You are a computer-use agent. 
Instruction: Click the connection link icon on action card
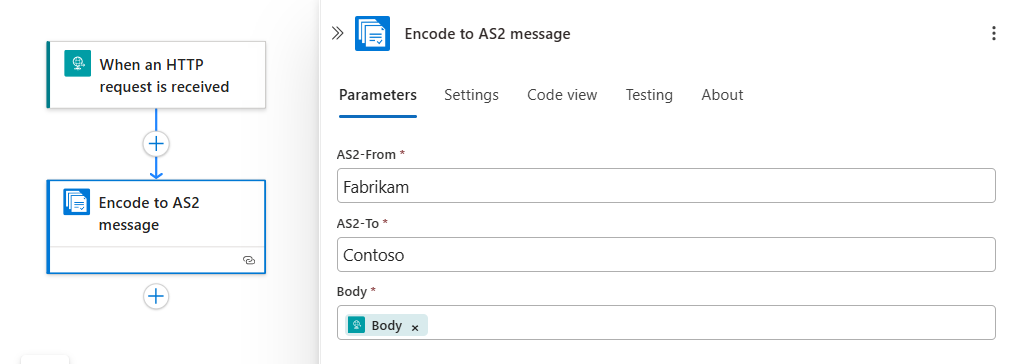pos(250,260)
